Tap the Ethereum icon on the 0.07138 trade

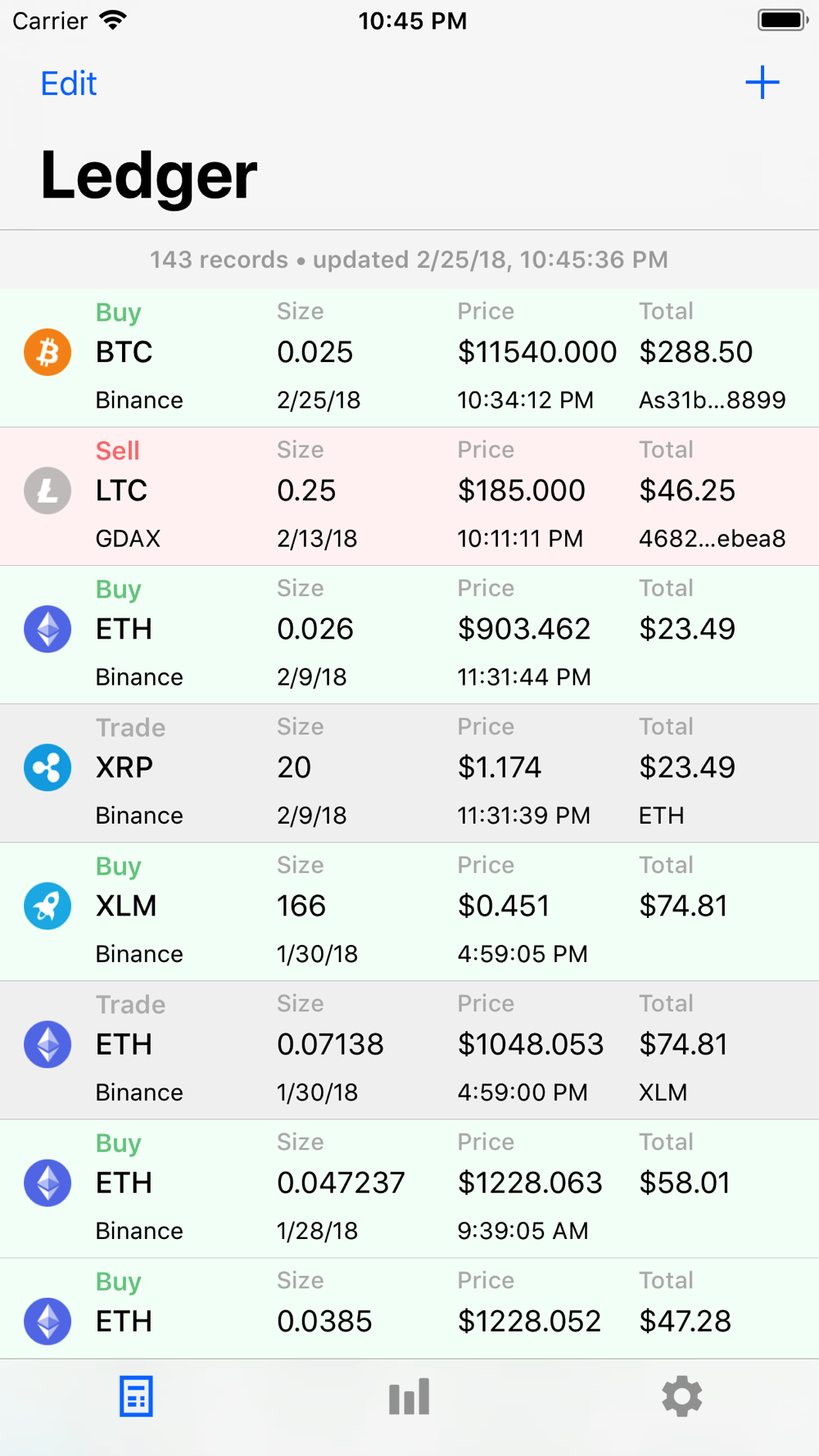(48, 1044)
